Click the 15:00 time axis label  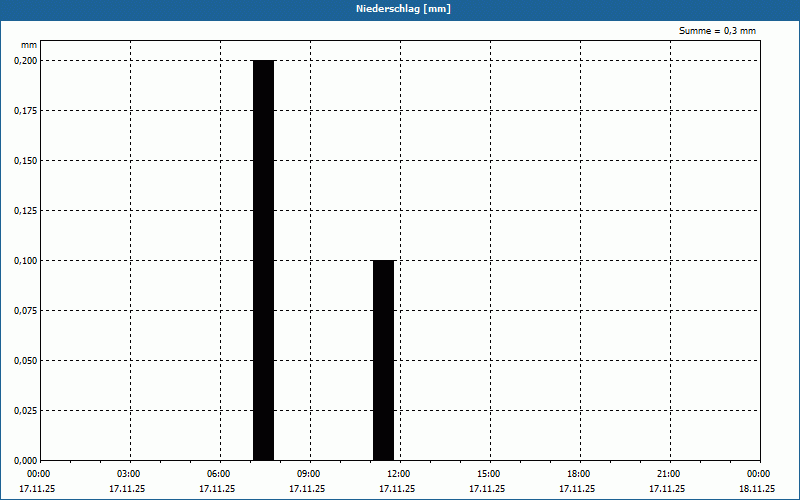tap(488, 474)
